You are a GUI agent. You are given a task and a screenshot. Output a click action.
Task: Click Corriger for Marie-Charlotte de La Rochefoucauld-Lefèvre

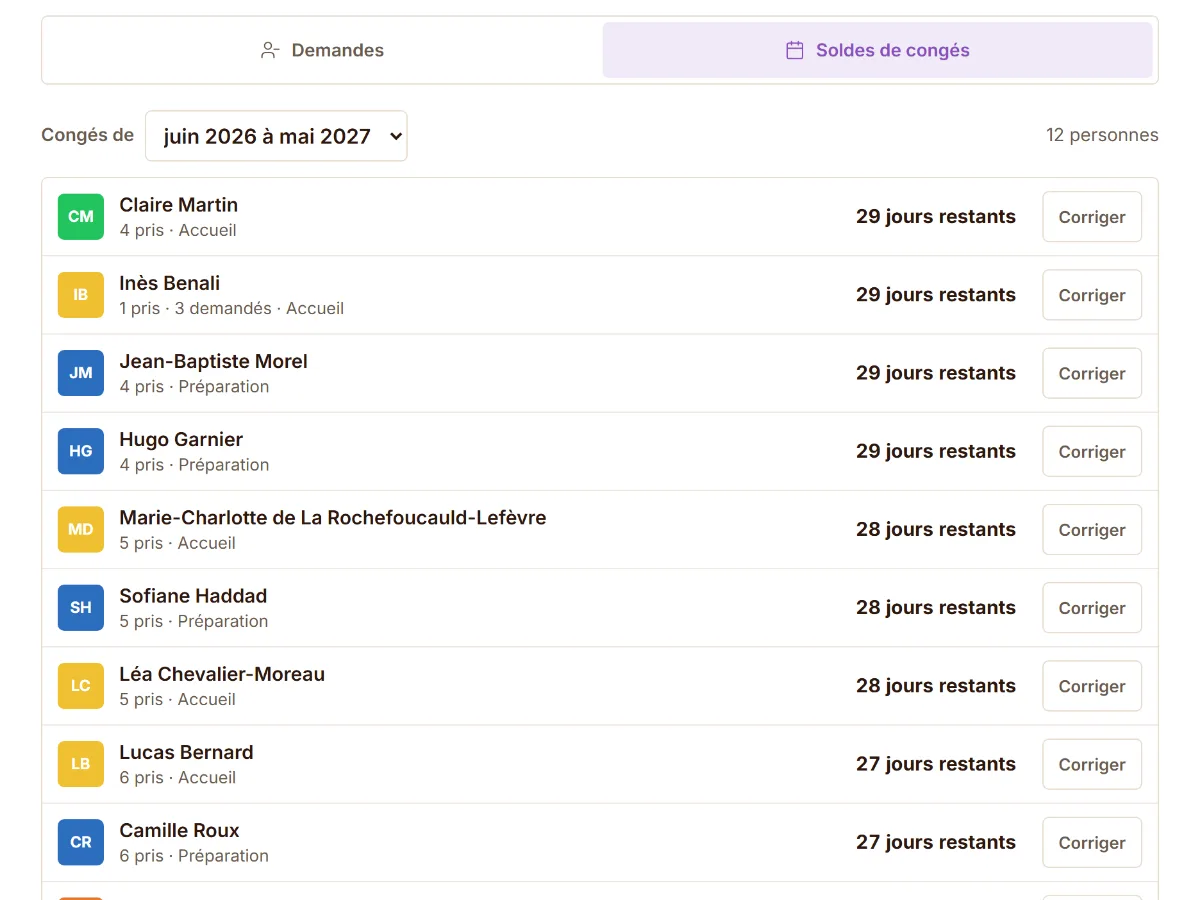(1092, 530)
